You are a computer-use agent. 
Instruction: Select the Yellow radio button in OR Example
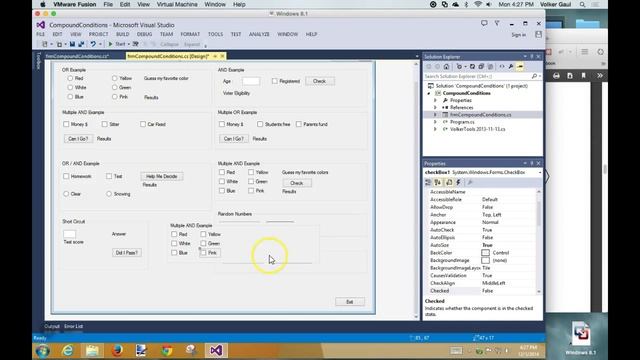pos(114,78)
